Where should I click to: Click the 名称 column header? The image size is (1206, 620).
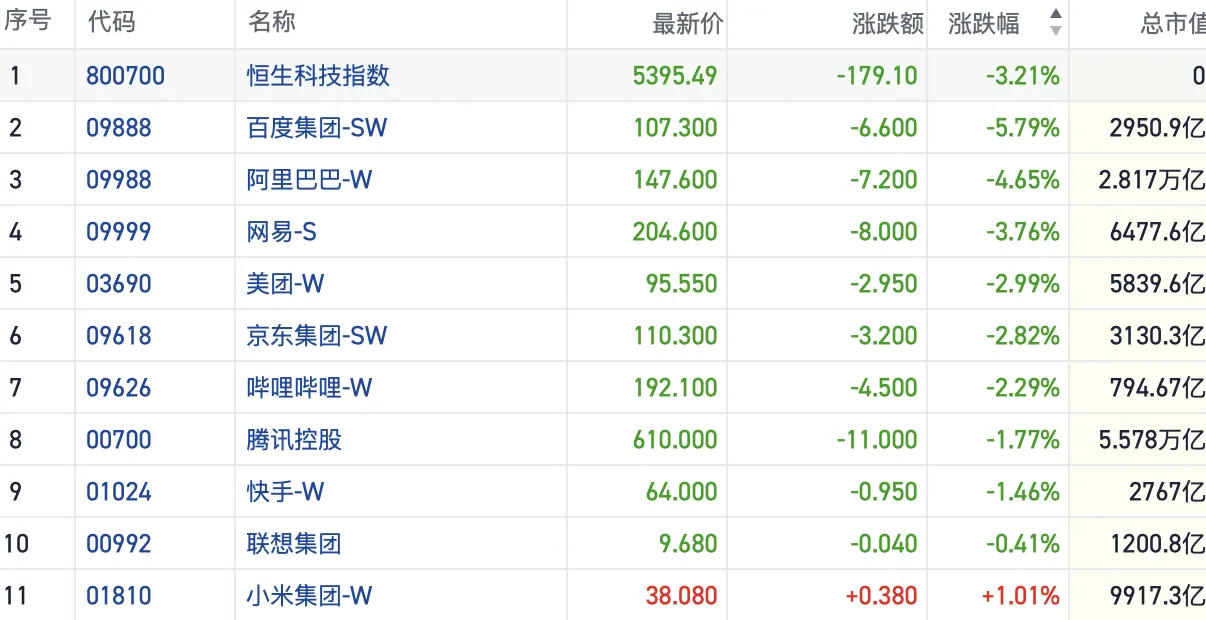[271, 23]
